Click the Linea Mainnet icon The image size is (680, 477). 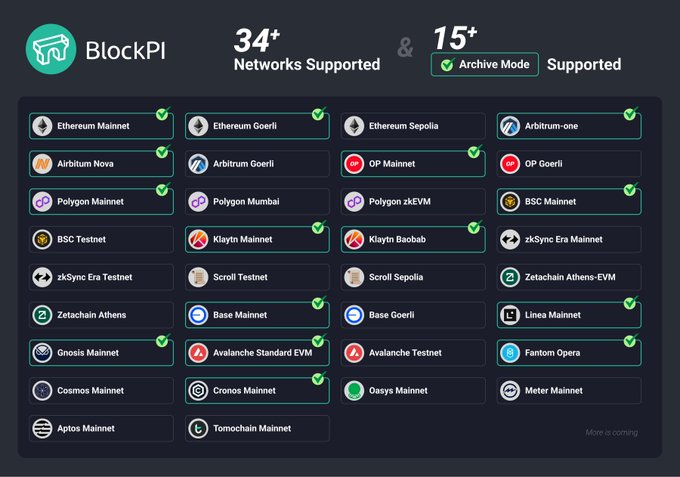(510, 315)
